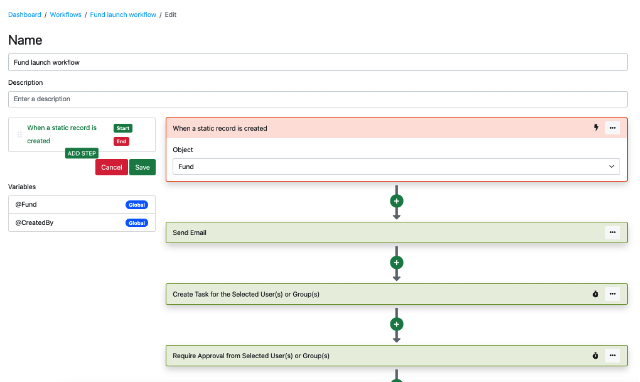Open Create Task step ellipsis menu
This screenshot has width=640, height=382.
pyautogui.click(x=612, y=294)
